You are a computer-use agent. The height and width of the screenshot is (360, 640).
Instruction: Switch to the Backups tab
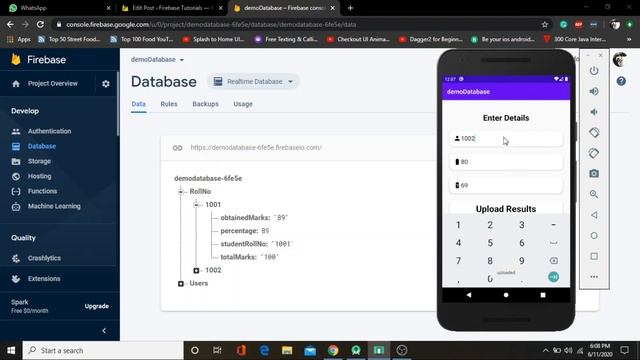[x=205, y=104]
